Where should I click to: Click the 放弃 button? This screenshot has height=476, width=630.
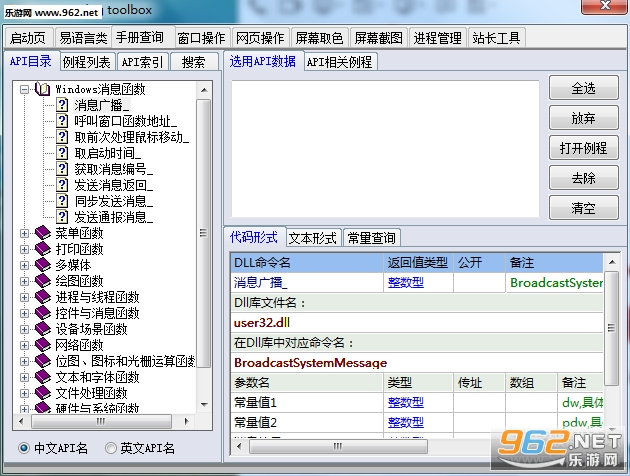coord(583,118)
